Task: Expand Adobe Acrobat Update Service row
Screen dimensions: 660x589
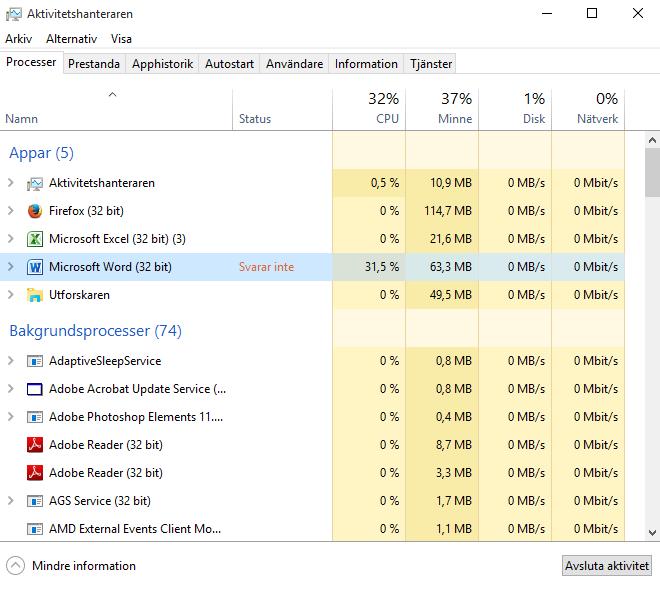Action: point(11,389)
